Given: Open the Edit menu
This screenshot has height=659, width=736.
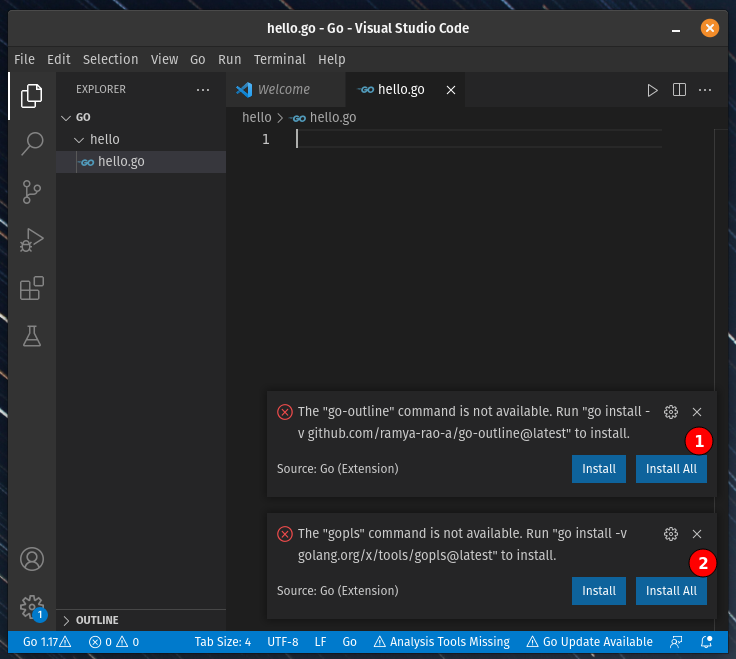Looking at the screenshot, I should pos(59,60).
